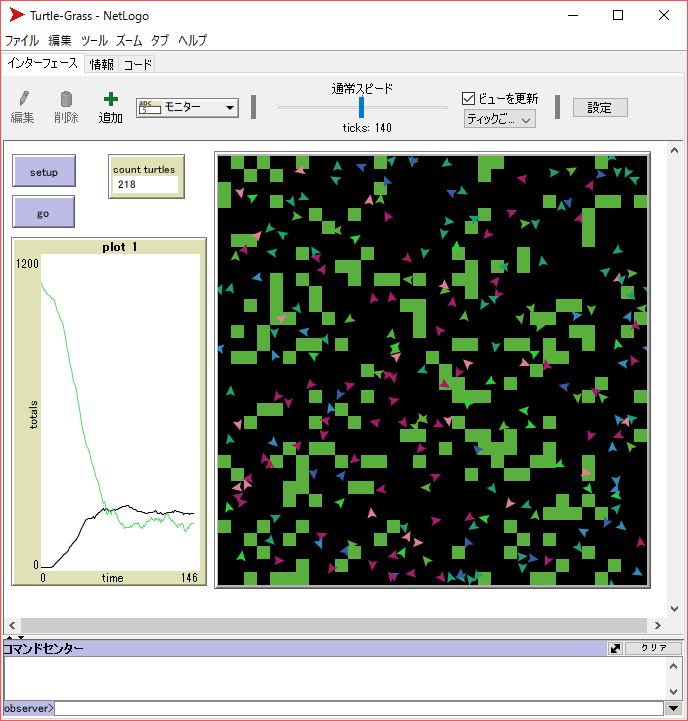Click the 削除 (delete) trash icon
The image size is (688, 721).
click(x=66, y=99)
